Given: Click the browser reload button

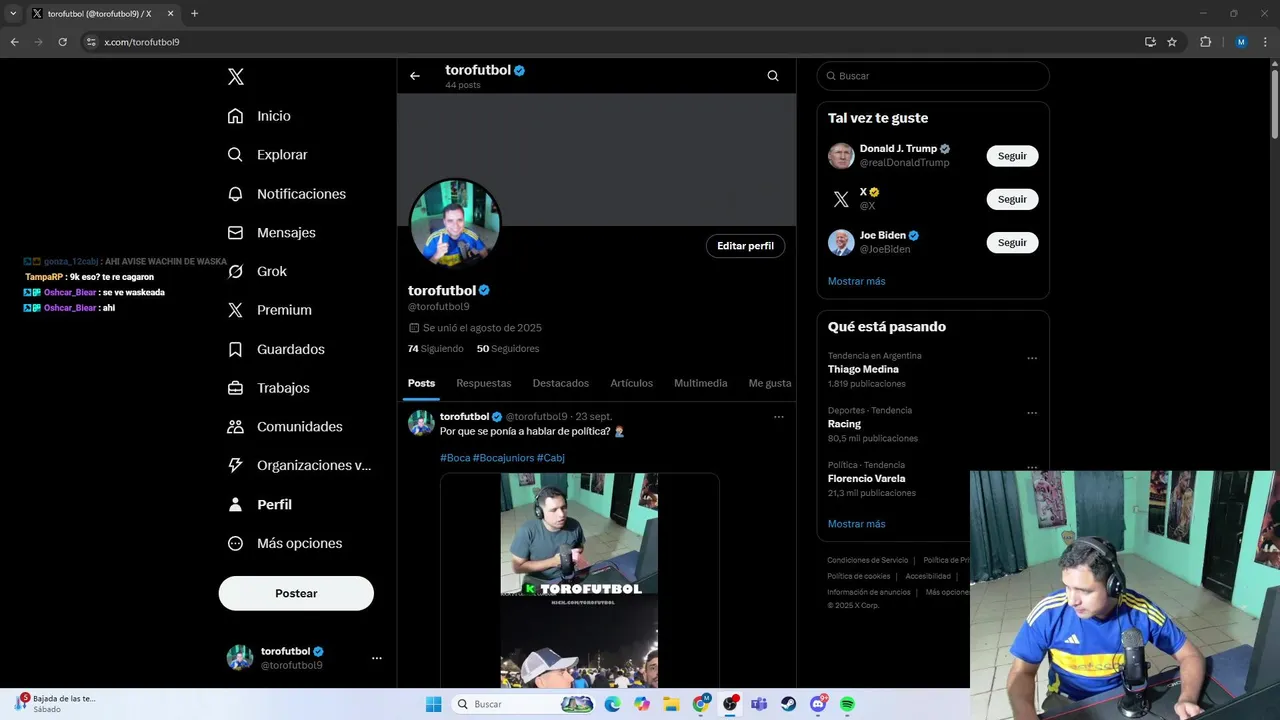Looking at the screenshot, I should coord(63,42).
